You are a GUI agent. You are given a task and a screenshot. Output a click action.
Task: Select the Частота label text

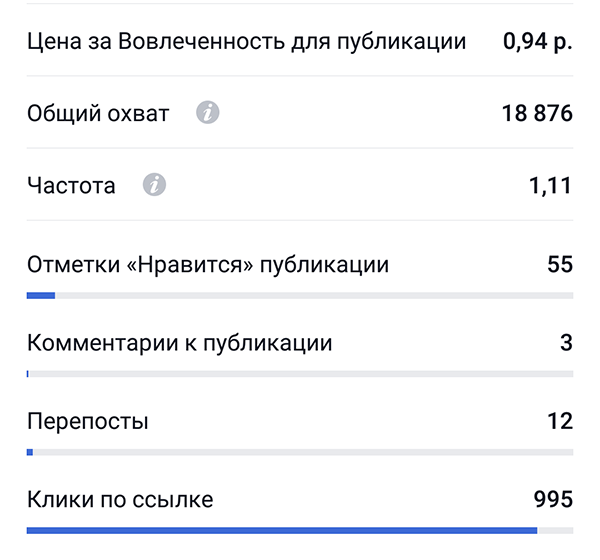coord(71,186)
